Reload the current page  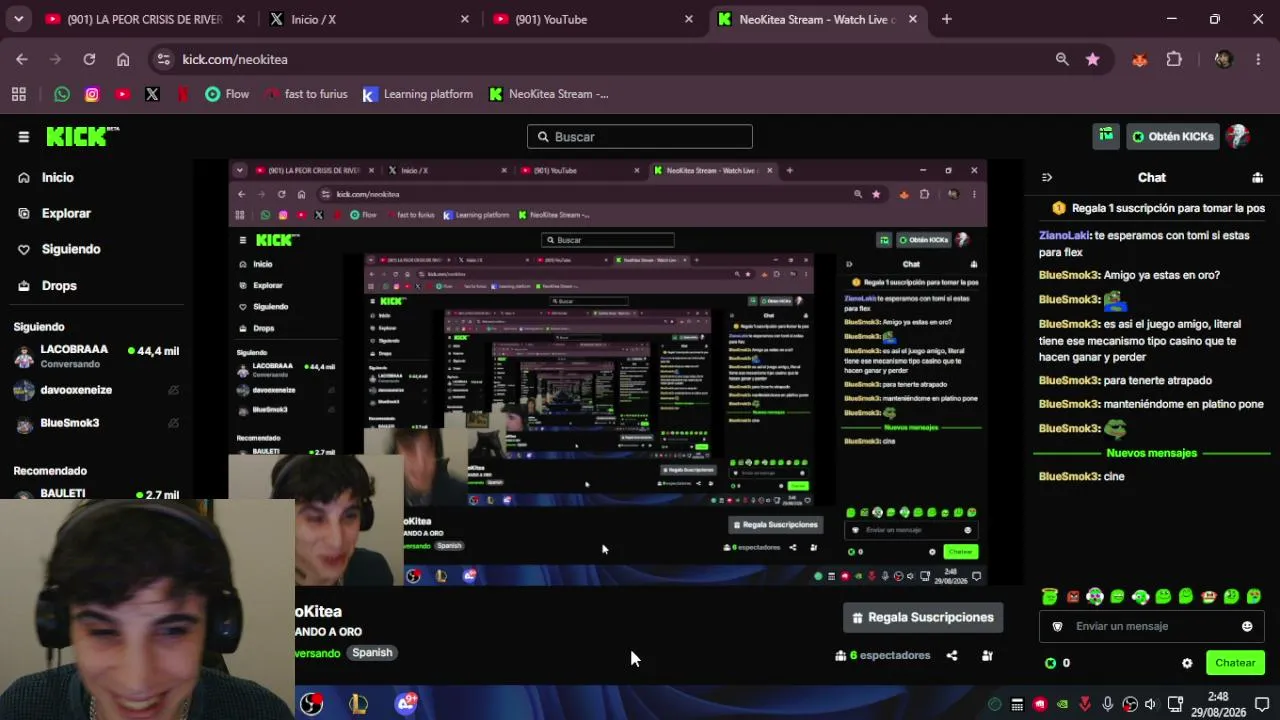pos(89,59)
